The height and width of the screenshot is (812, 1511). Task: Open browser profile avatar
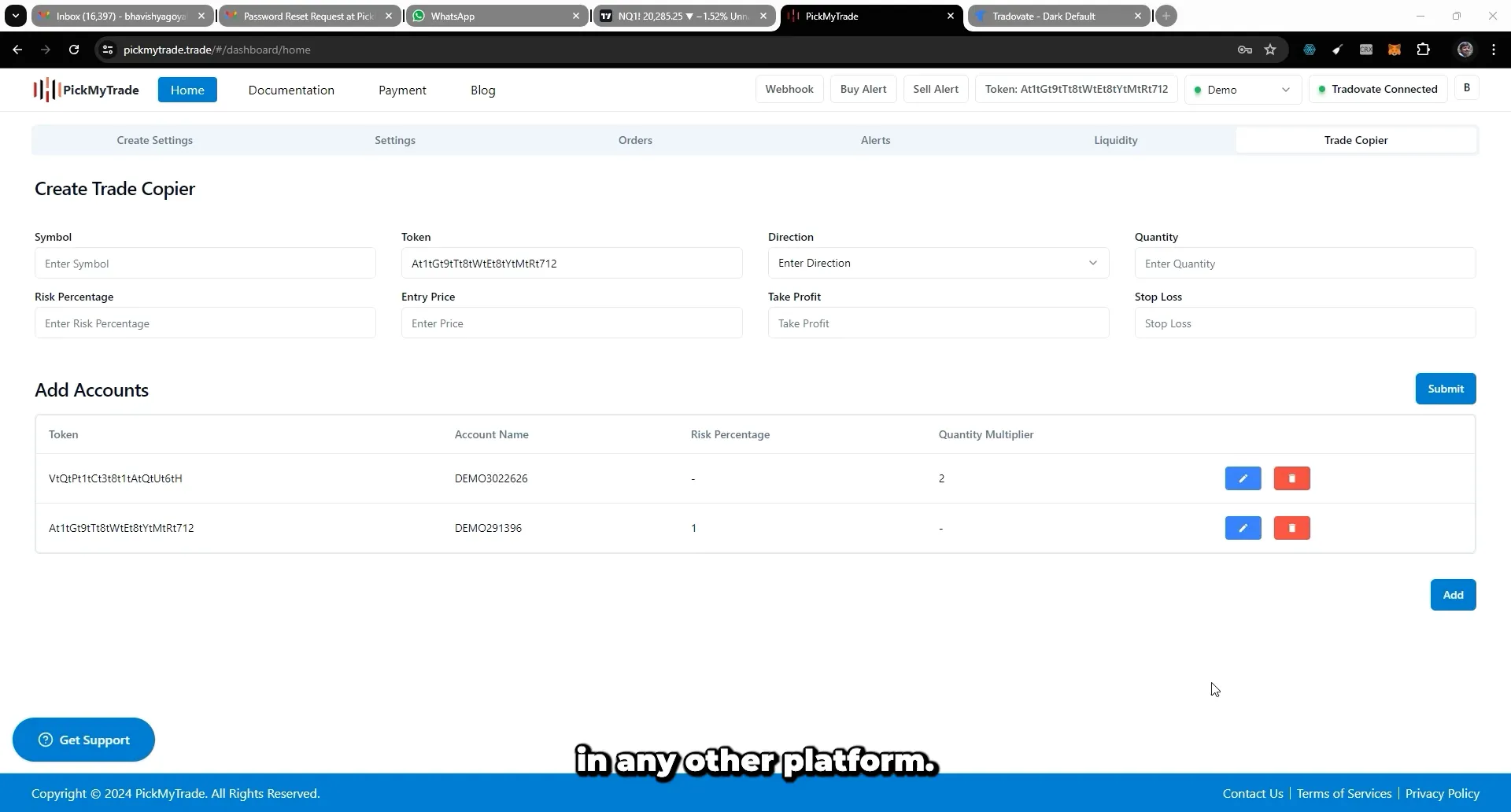(1465, 50)
